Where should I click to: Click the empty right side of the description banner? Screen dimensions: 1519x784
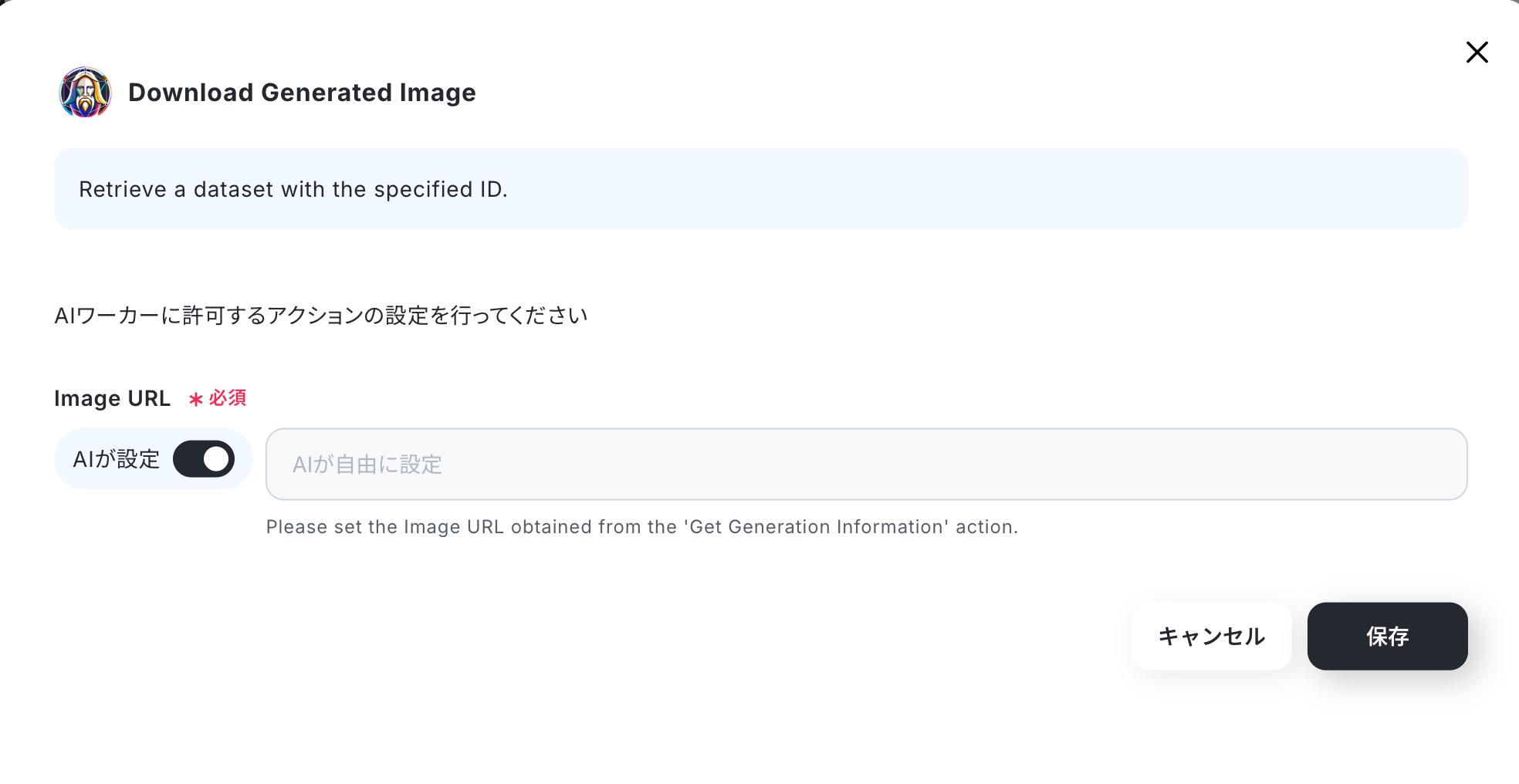pos(1081,189)
